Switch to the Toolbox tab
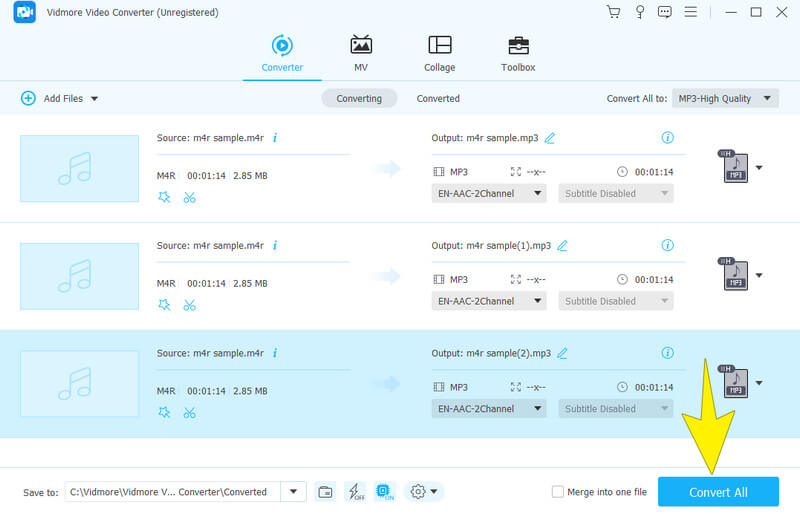The width and height of the screenshot is (800, 514). coord(518,54)
